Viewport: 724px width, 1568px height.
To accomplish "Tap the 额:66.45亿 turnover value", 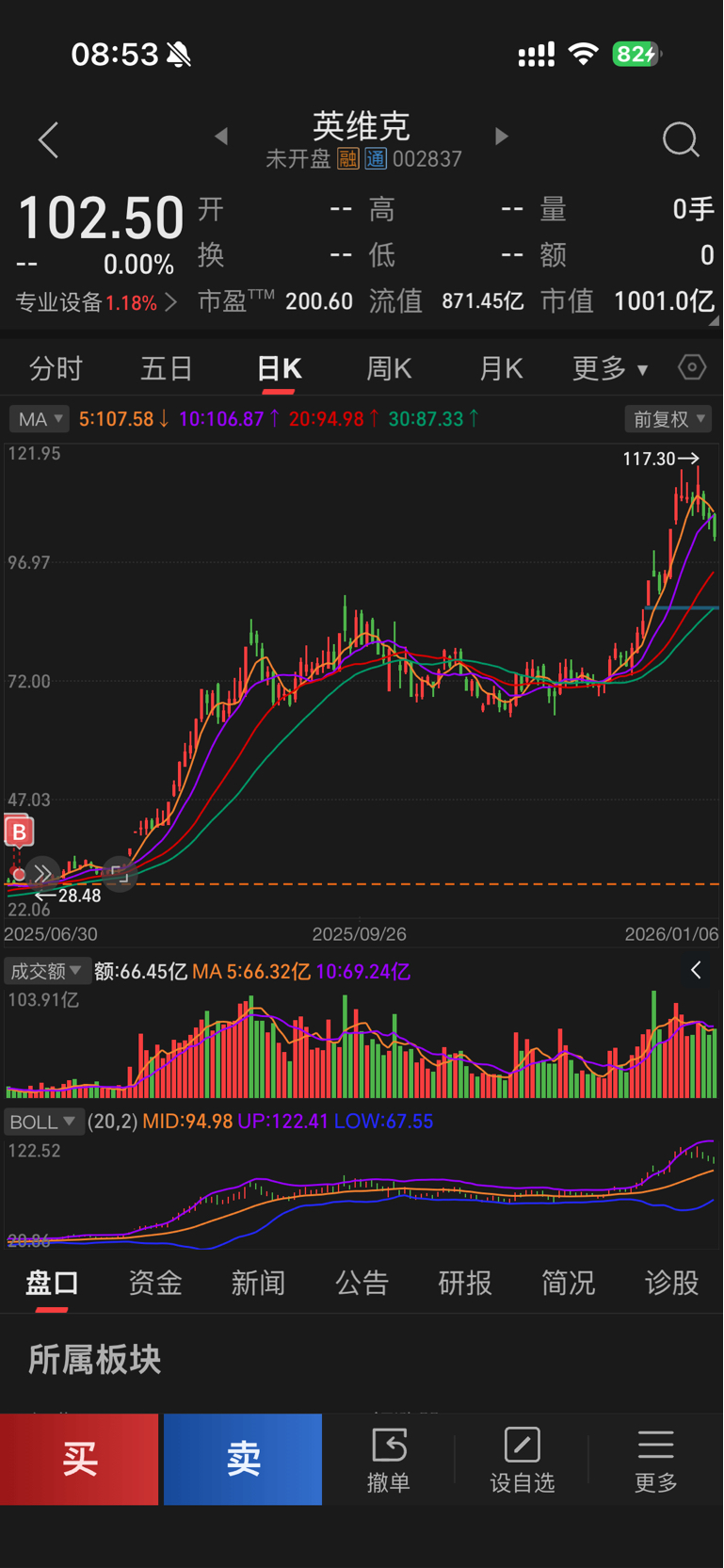I will 141,971.
